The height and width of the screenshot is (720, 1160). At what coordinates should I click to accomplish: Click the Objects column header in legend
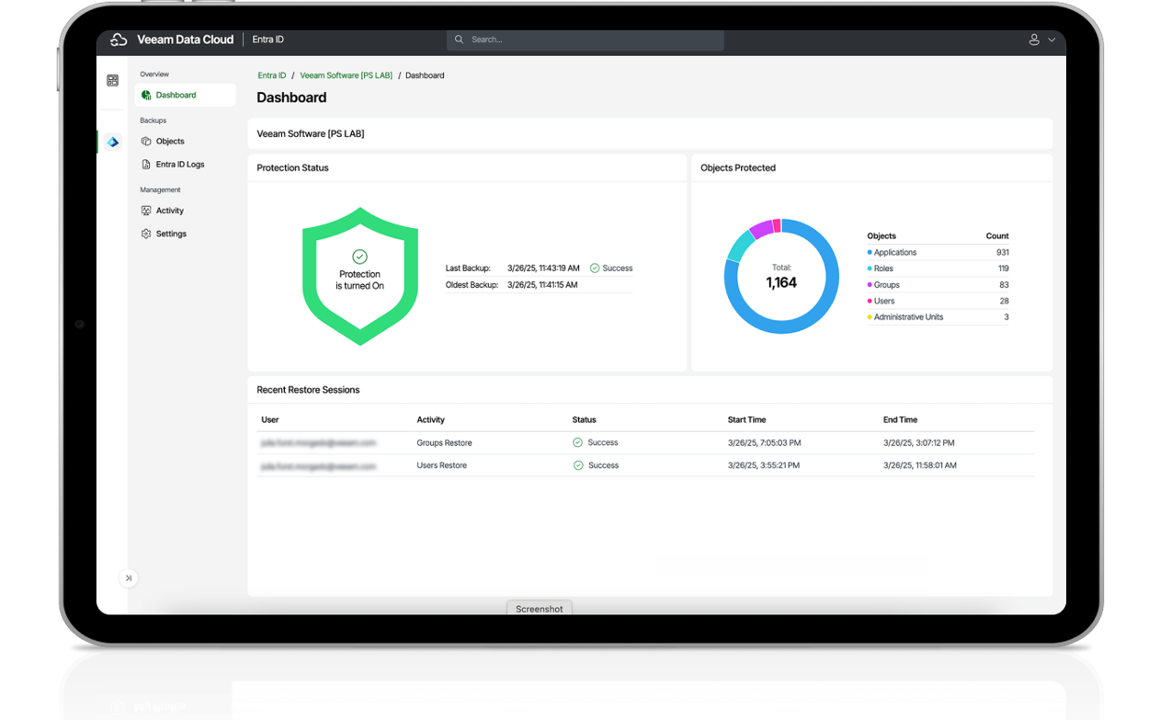(881, 236)
